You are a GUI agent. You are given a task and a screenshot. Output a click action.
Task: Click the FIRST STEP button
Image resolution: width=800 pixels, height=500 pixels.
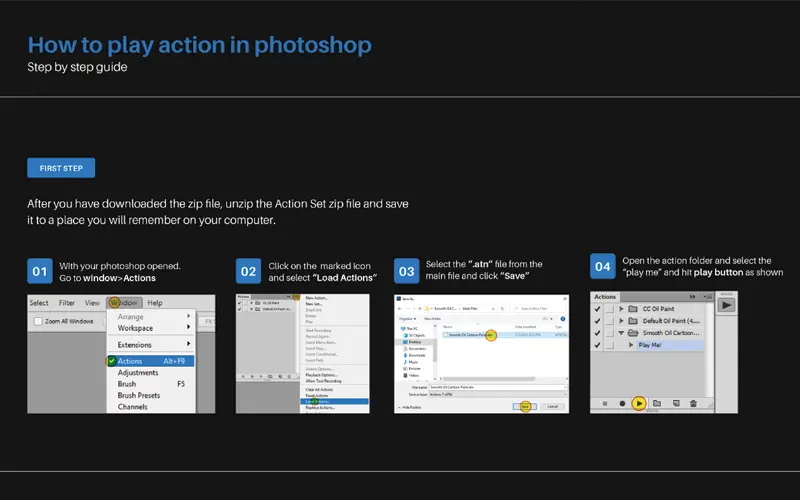coord(61,168)
